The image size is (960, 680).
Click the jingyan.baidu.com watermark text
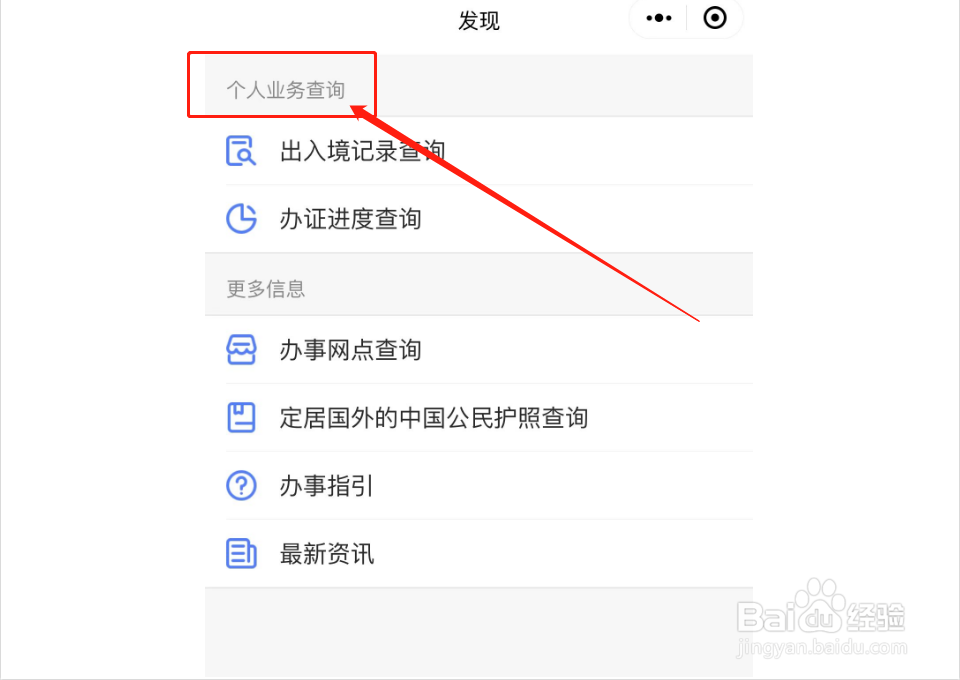822,647
